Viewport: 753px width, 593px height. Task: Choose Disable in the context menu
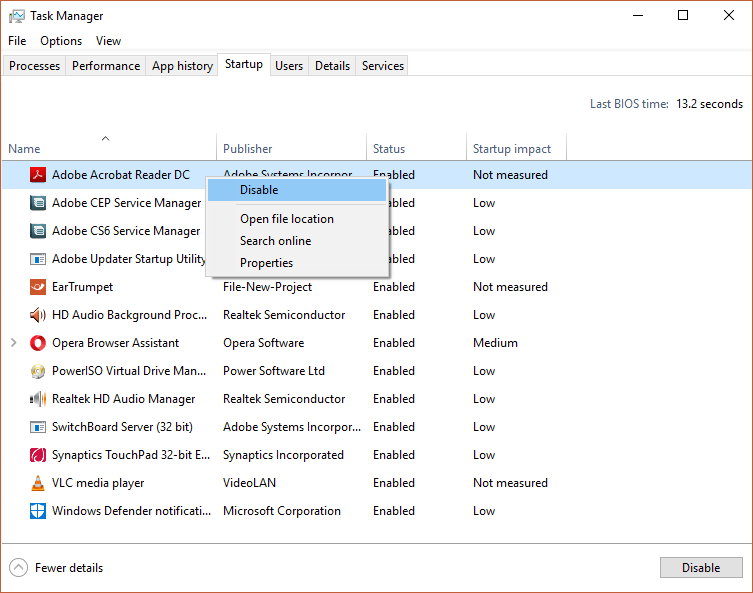pyautogui.click(x=297, y=190)
